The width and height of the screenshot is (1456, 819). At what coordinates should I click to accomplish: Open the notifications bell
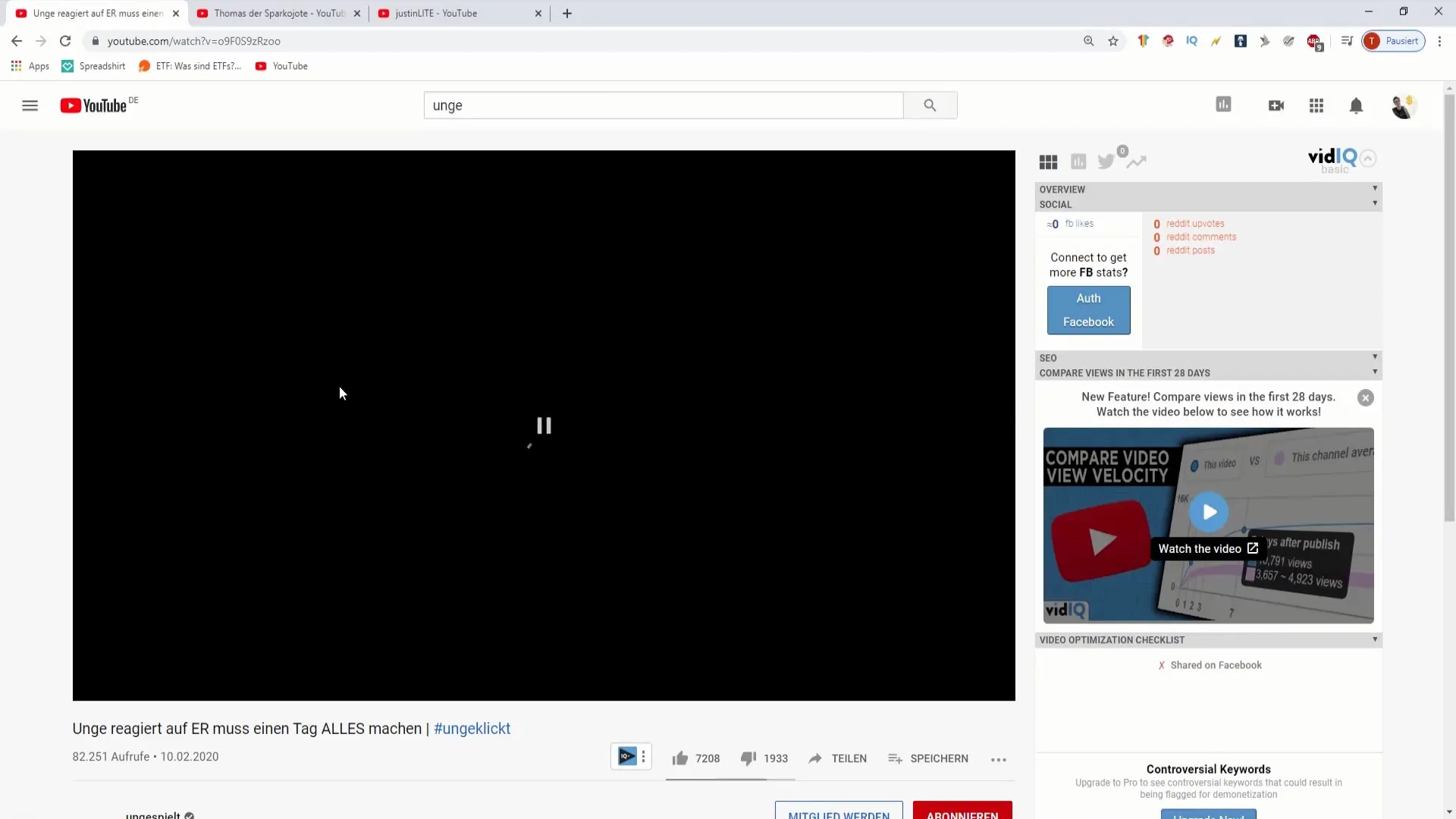click(1356, 105)
